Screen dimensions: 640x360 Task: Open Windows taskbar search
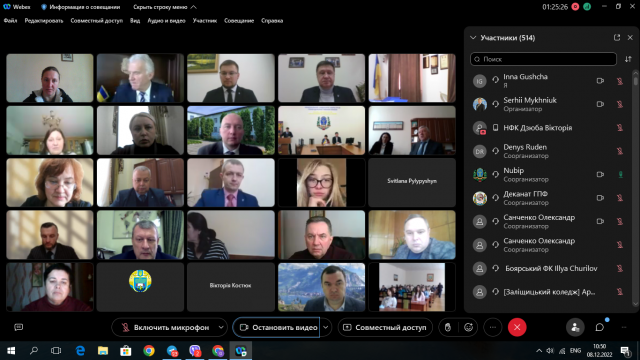[34, 351]
